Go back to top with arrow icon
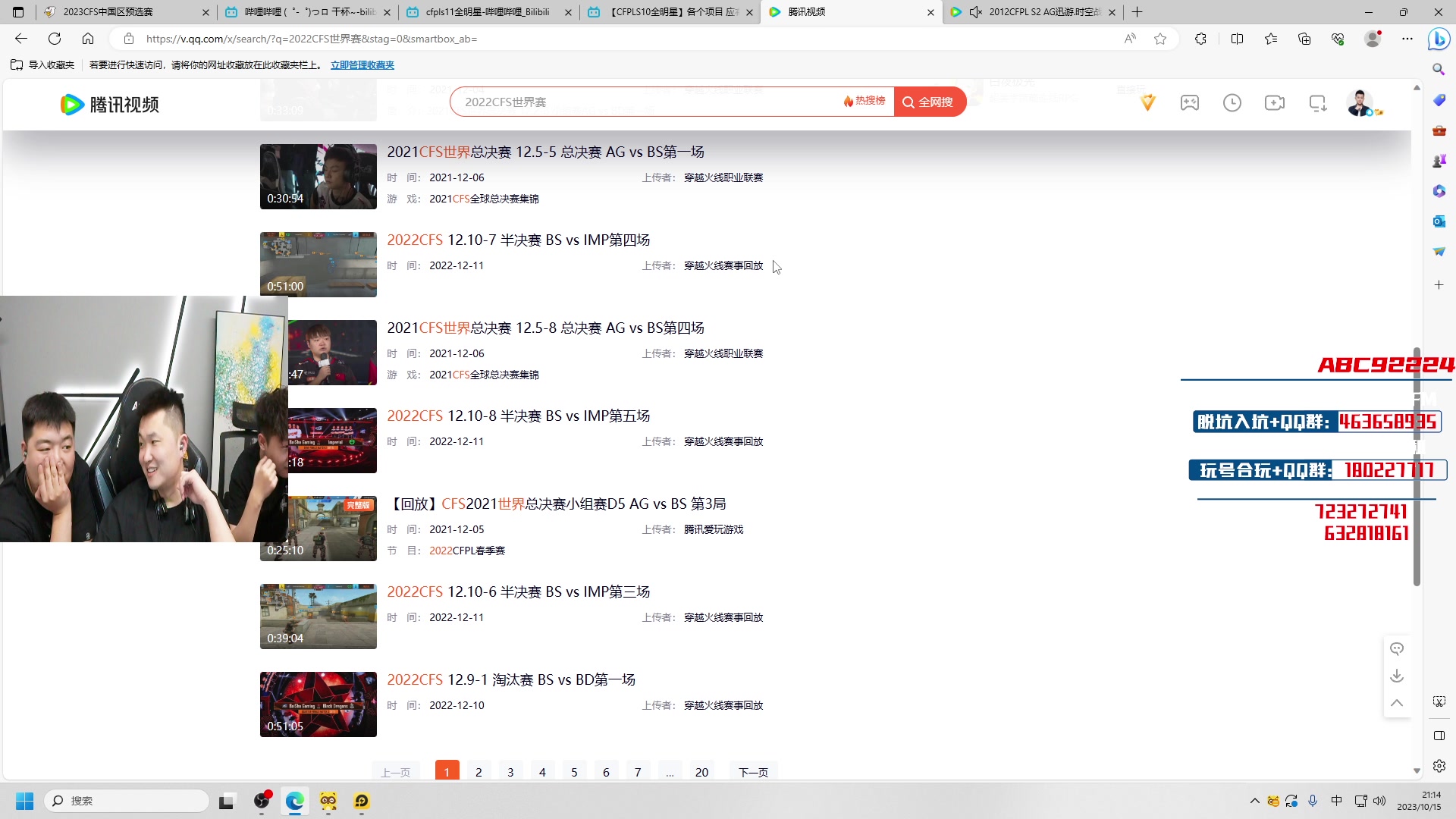The image size is (1456, 819). coord(1397,703)
